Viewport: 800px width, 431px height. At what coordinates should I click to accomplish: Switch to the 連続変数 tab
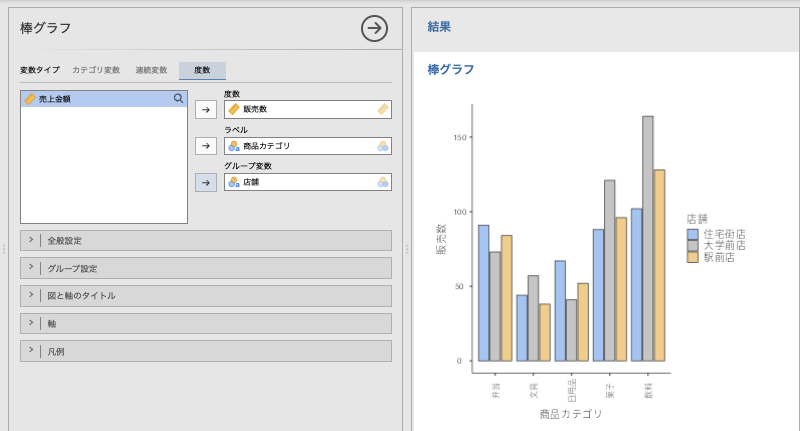point(151,70)
